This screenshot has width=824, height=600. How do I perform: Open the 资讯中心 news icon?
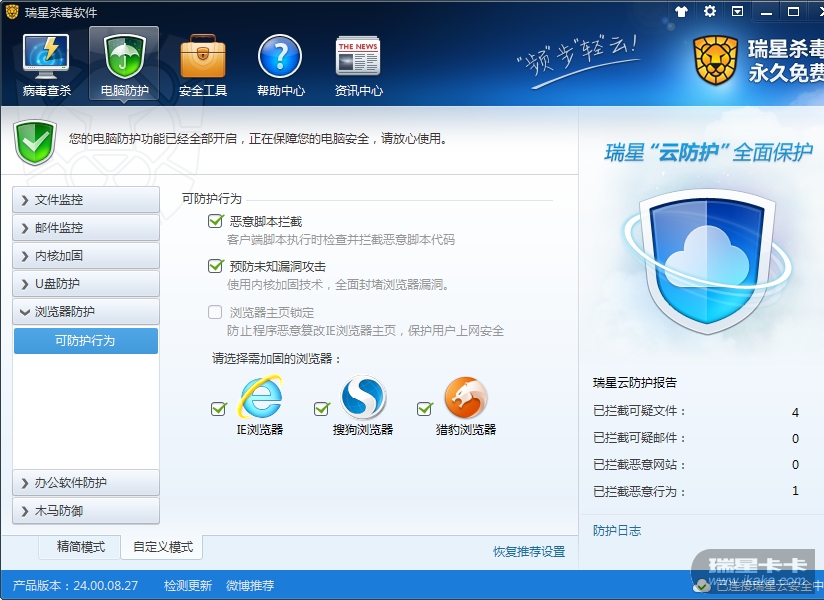point(358,57)
